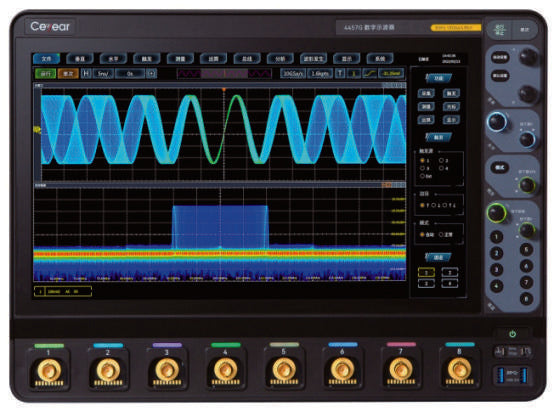Open the 文件 (File) menu
The height and width of the screenshot is (411, 554).
click(46, 59)
